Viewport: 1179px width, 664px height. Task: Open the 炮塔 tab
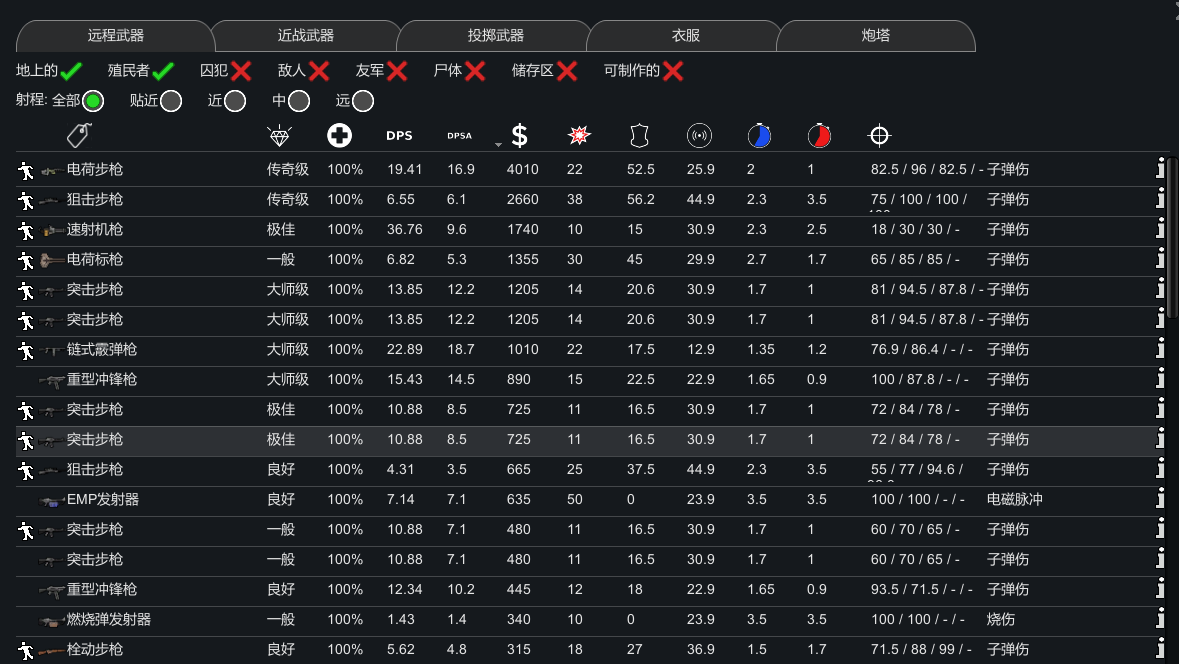[x=876, y=35]
